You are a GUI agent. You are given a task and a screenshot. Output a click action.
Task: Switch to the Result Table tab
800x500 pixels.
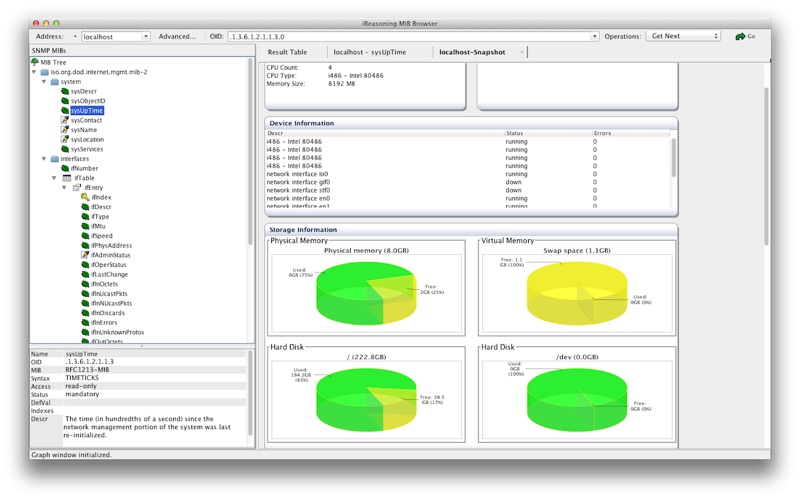pyautogui.click(x=287, y=52)
